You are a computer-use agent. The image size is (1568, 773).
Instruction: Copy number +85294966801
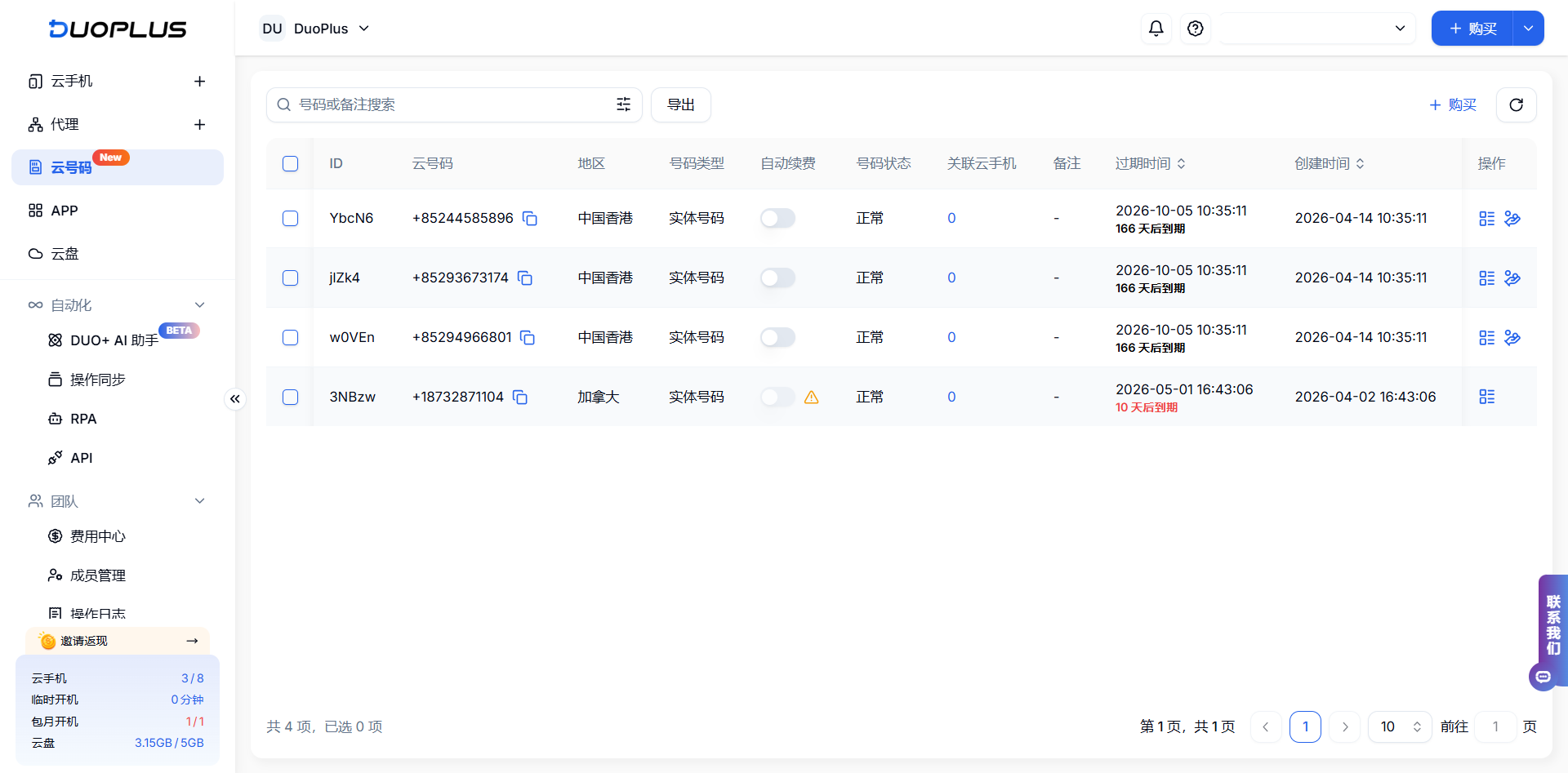coord(528,337)
